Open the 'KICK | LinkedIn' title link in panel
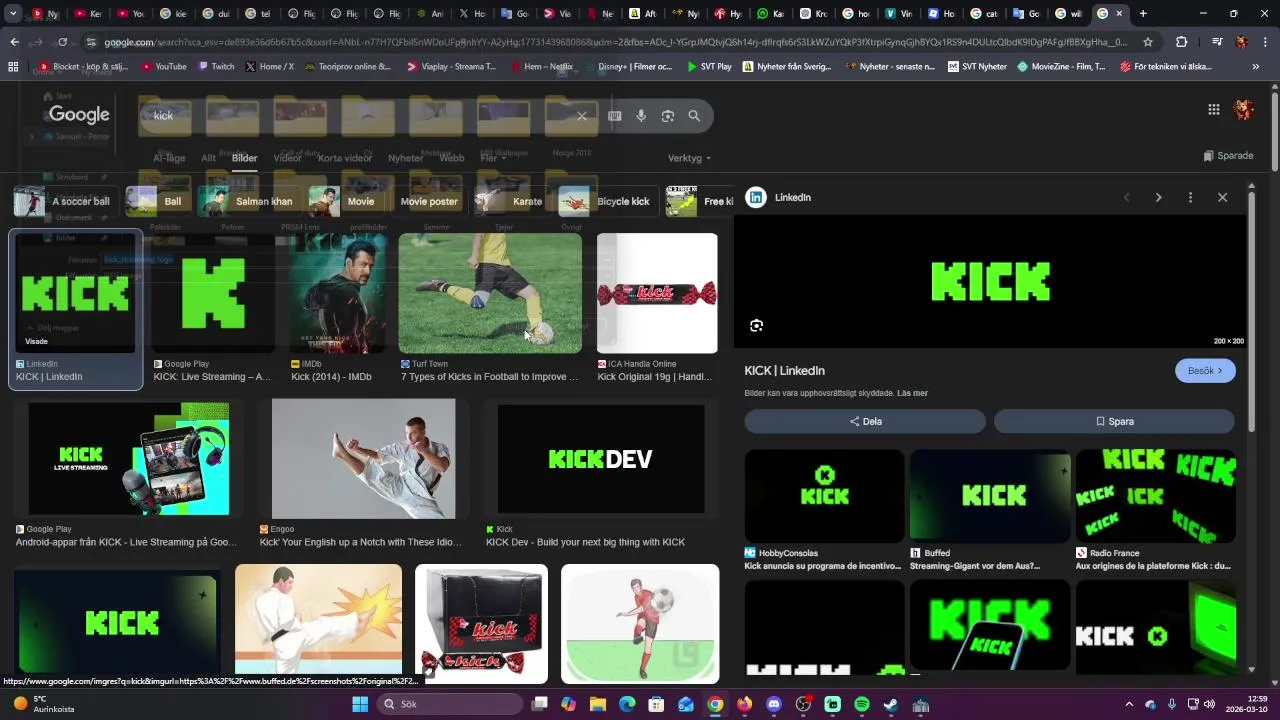The image size is (1280, 720). 784,371
